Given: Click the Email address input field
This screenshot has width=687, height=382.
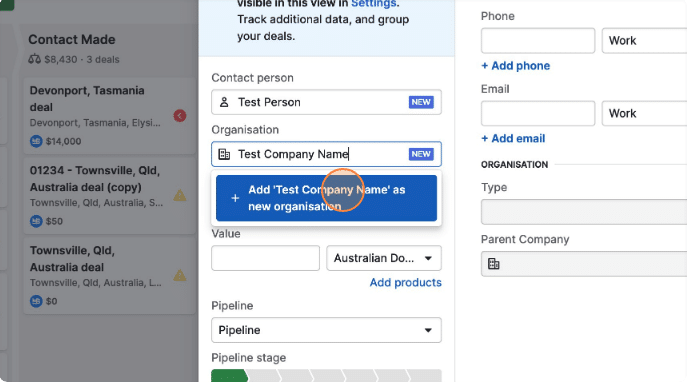Looking at the screenshot, I should point(538,113).
